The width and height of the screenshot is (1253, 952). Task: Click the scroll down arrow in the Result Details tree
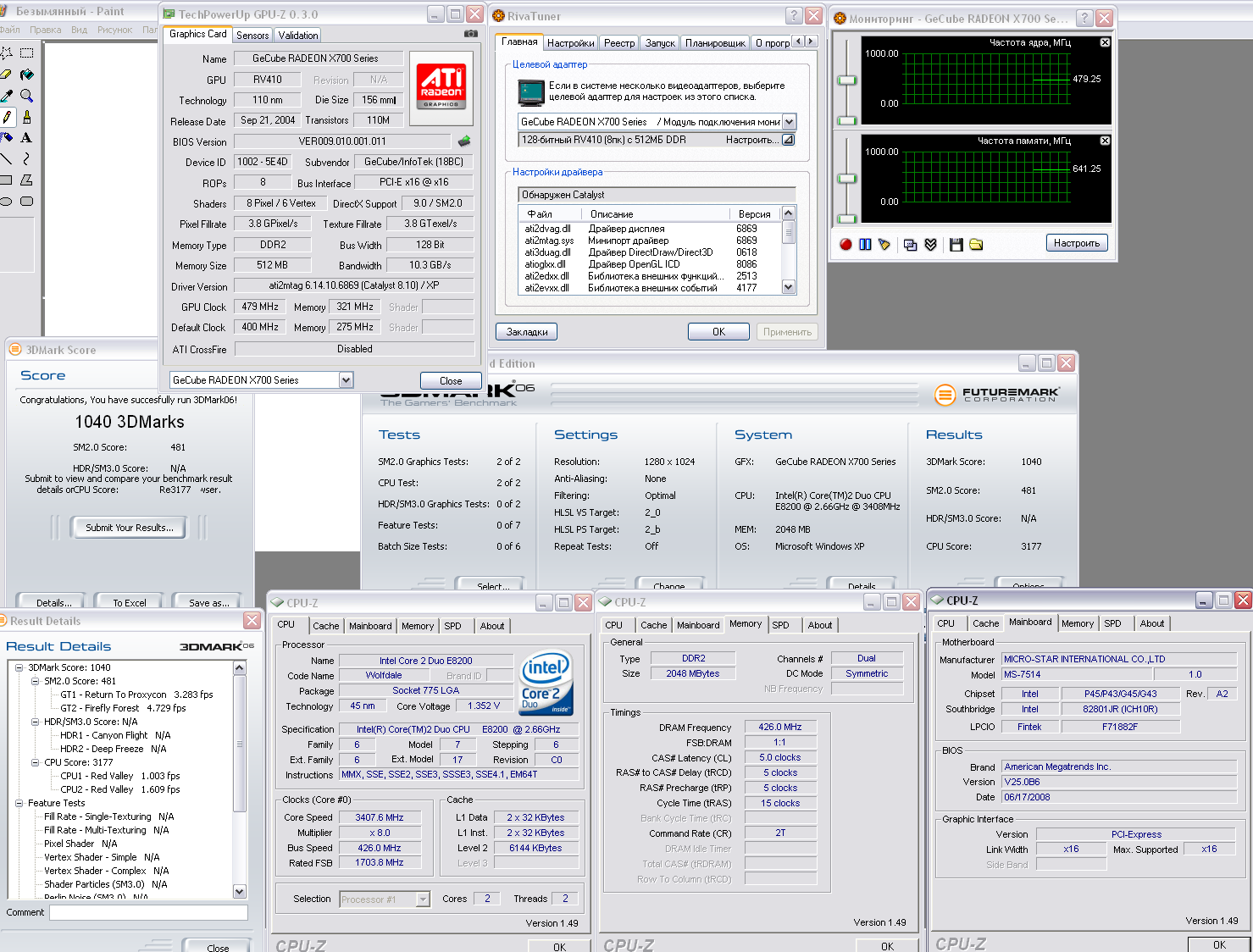pyautogui.click(x=239, y=891)
